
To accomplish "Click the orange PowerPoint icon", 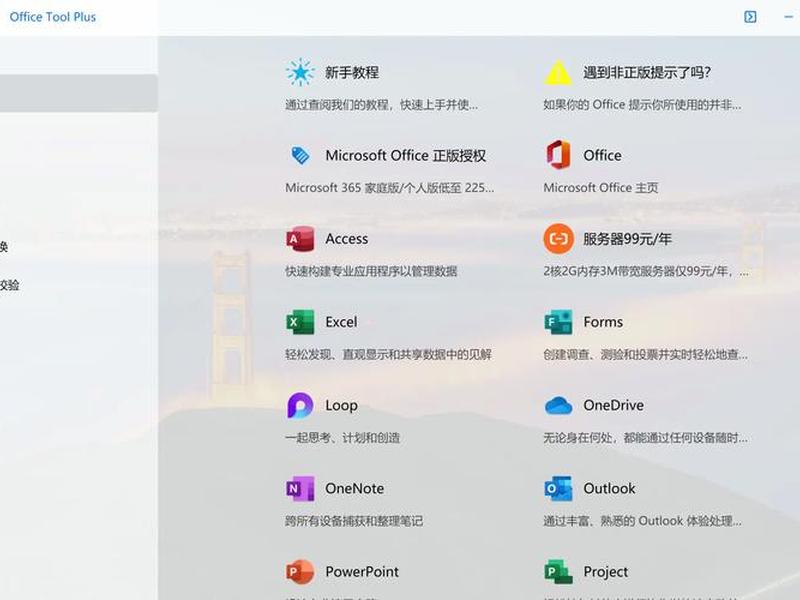I will (x=300, y=571).
